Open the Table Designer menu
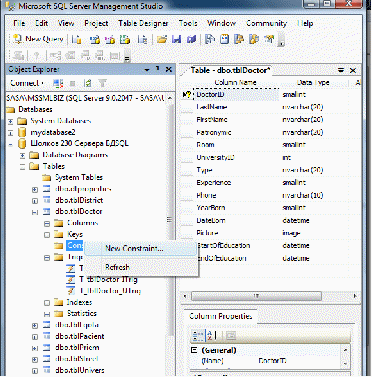The image size is (372, 377). [x=143, y=23]
